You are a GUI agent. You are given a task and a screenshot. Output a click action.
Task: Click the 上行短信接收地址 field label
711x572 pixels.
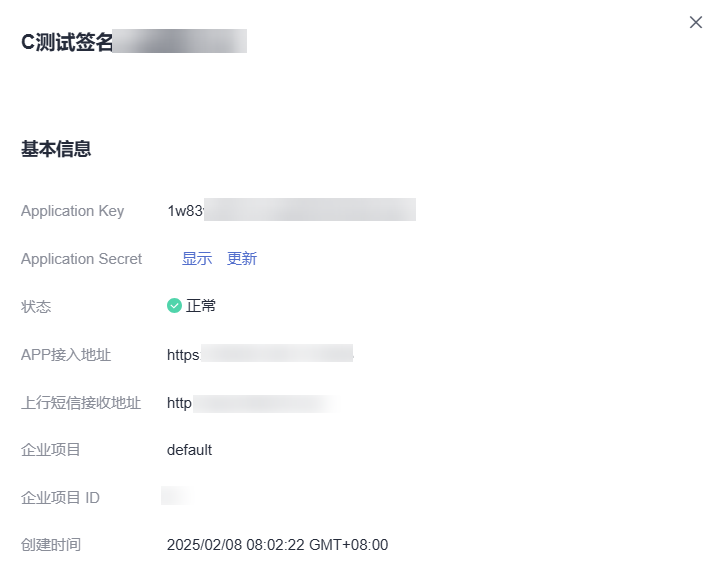(81, 403)
